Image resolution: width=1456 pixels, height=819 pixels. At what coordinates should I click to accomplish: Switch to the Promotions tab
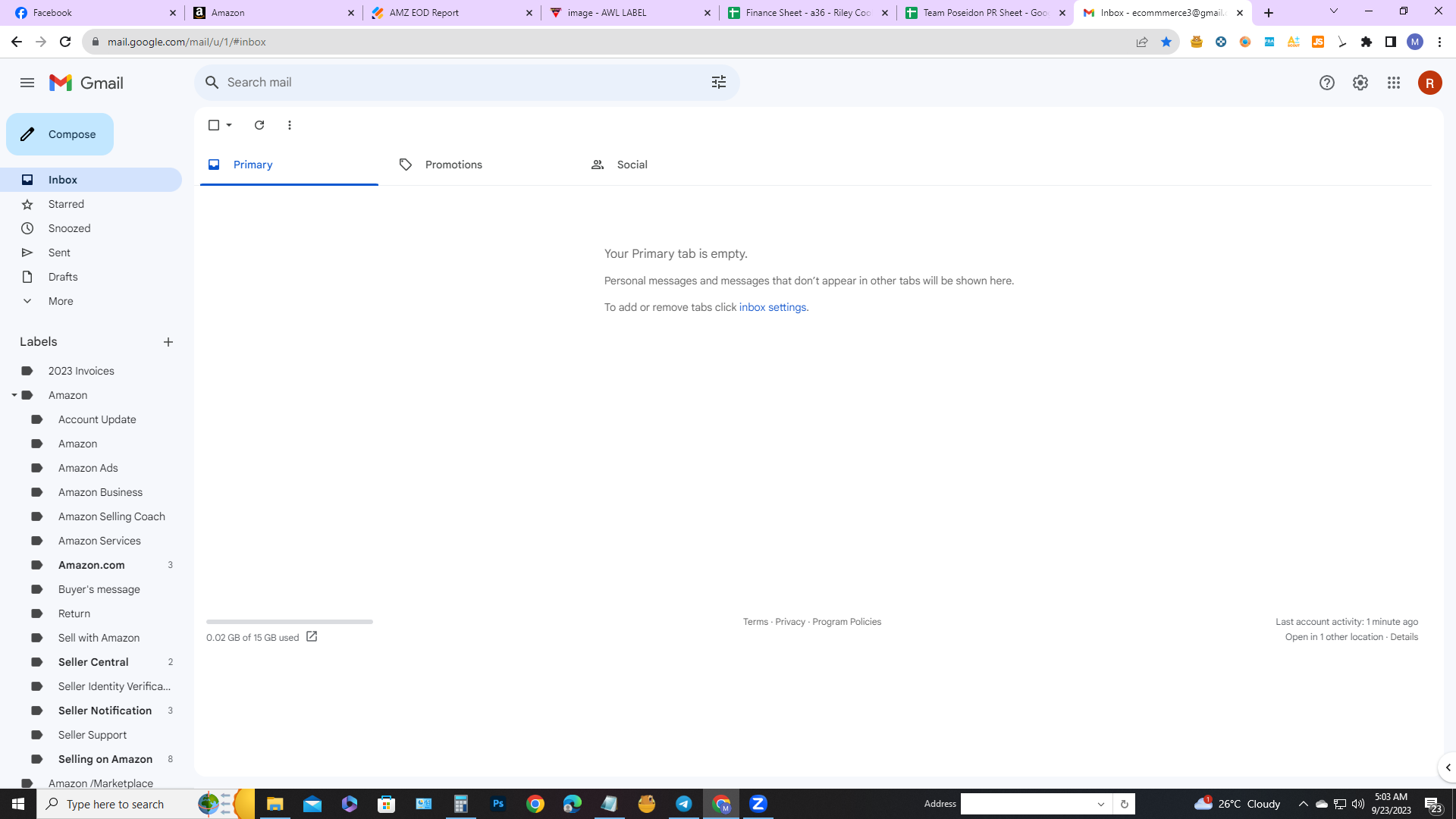[x=479, y=165]
